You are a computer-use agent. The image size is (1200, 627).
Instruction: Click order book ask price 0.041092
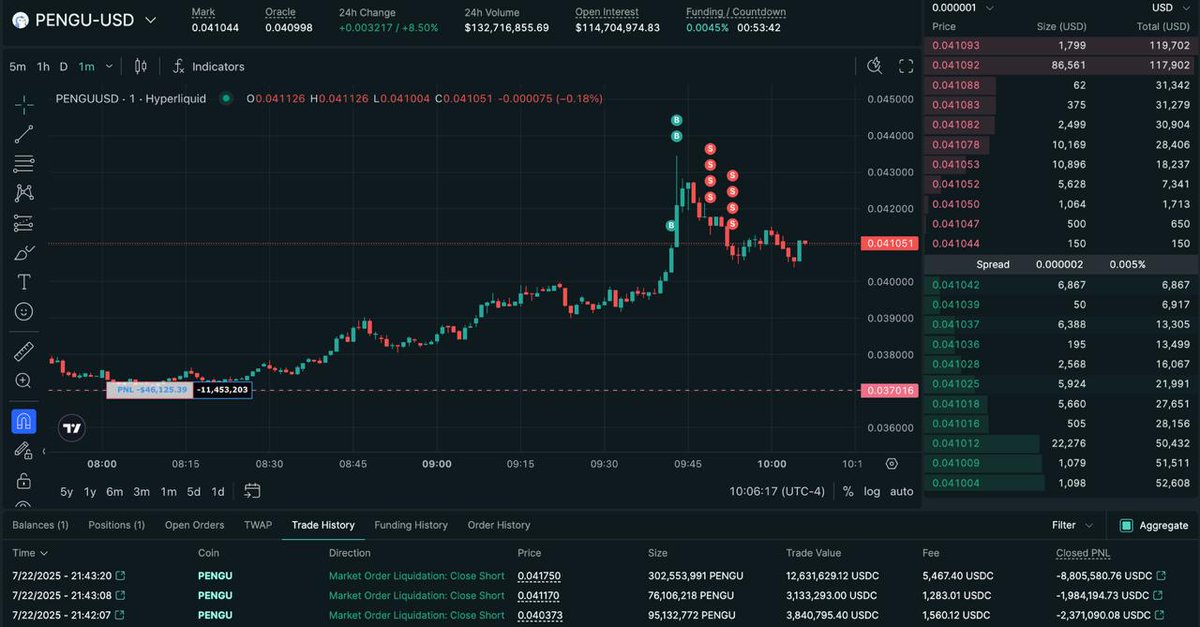[x=956, y=65]
